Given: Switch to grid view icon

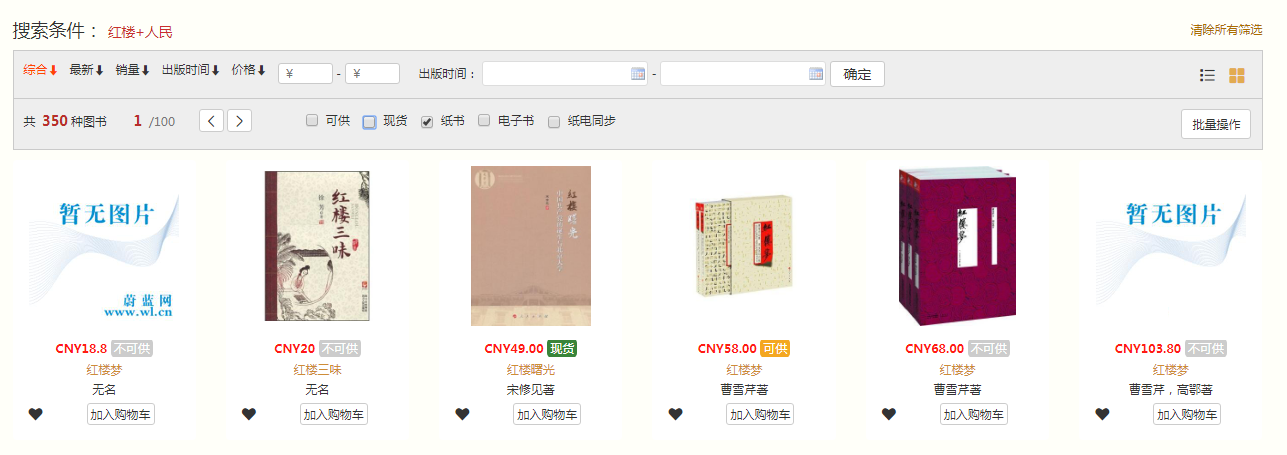Looking at the screenshot, I should [x=1237, y=75].
